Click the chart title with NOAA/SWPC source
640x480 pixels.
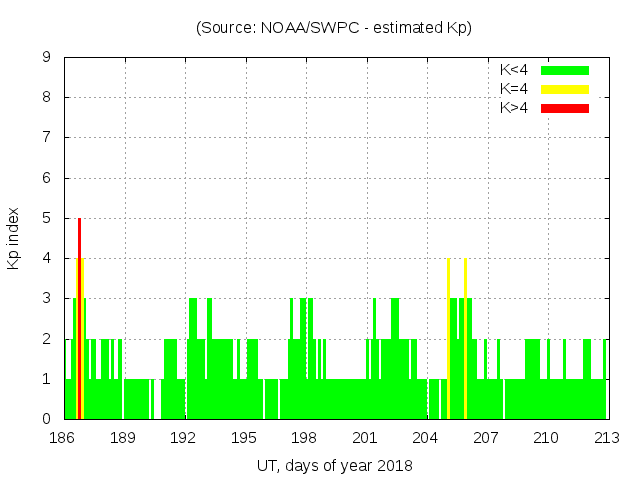pyautogui.click(x=334, y=28)
